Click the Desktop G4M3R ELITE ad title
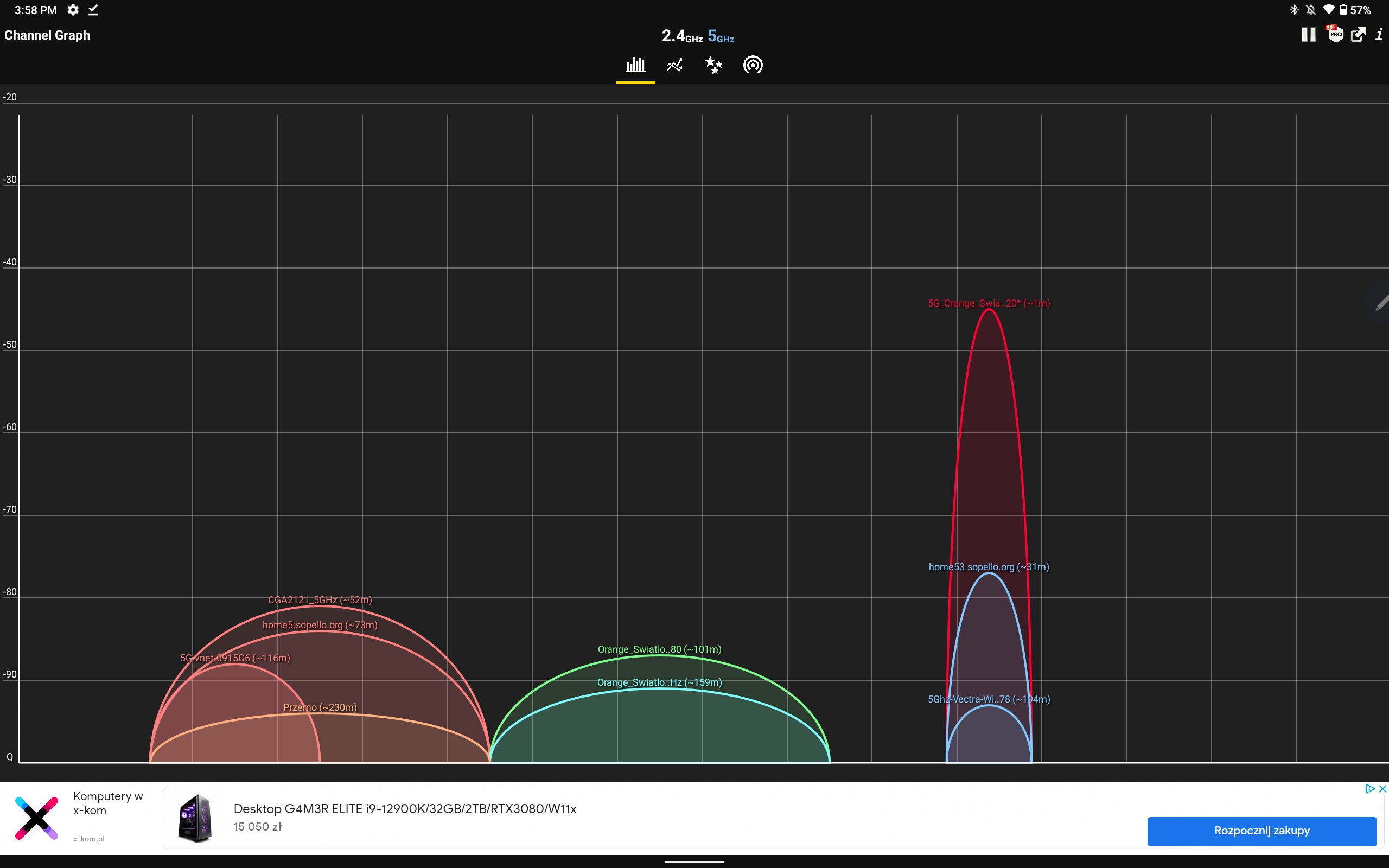The width and height of the screenshot is (1389, 868). (x=405, y=809)
